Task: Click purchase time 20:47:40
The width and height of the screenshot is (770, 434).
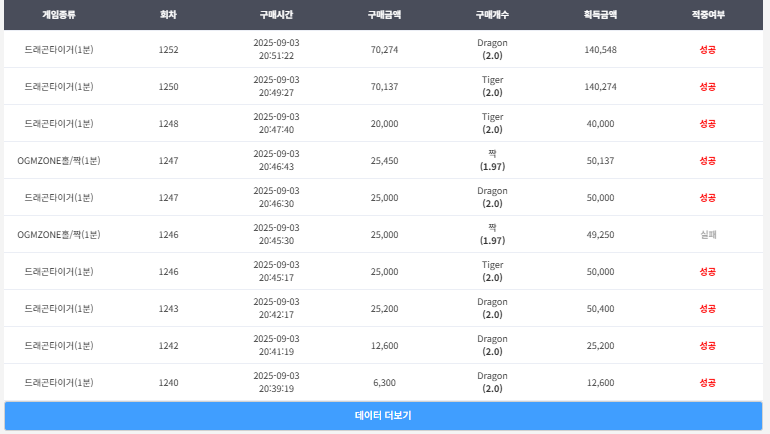Action: pyautogui.click(x=276, y=130)
